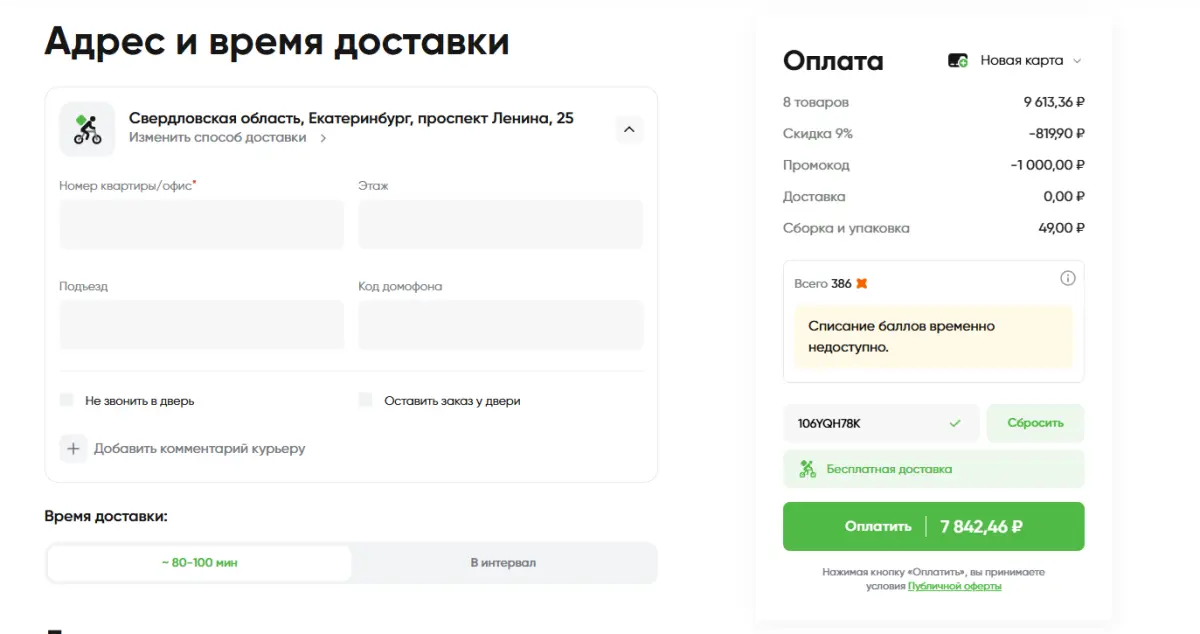
Task: Click the 'Оплата' heading
Action: point(833,61)
